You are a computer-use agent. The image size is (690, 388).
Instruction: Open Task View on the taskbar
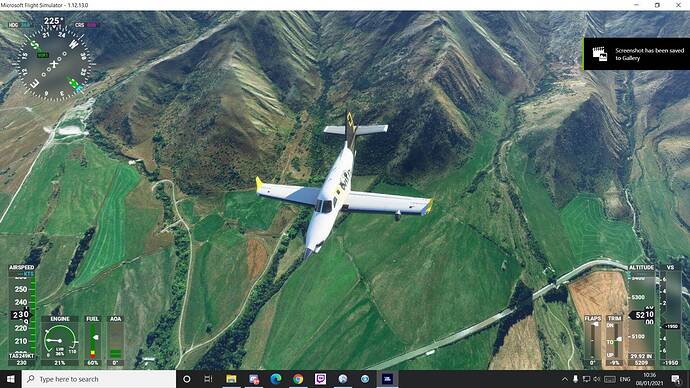tap(209, 379)
